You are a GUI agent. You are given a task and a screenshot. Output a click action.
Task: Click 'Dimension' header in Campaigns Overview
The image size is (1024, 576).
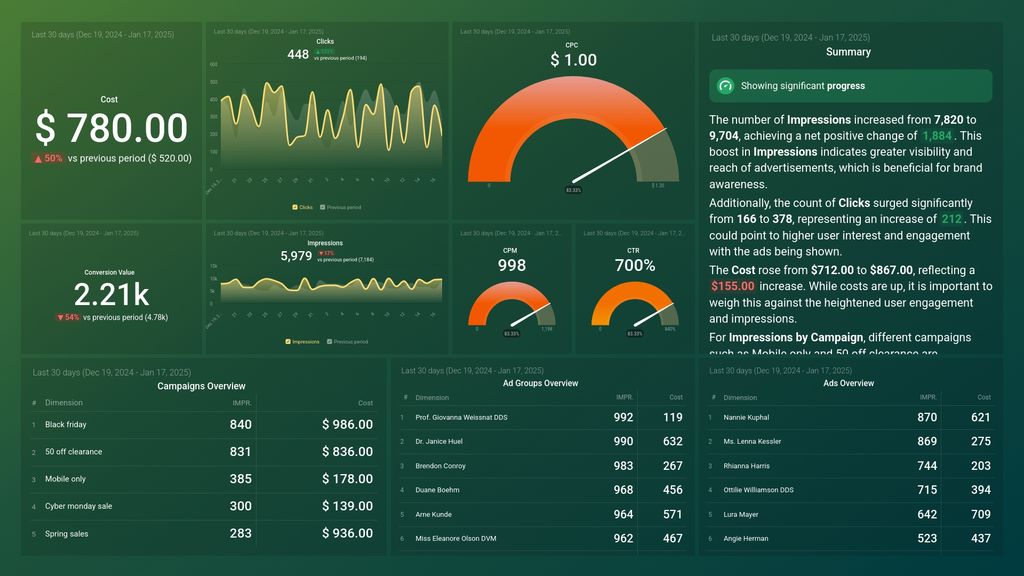[x=63, y=403]
